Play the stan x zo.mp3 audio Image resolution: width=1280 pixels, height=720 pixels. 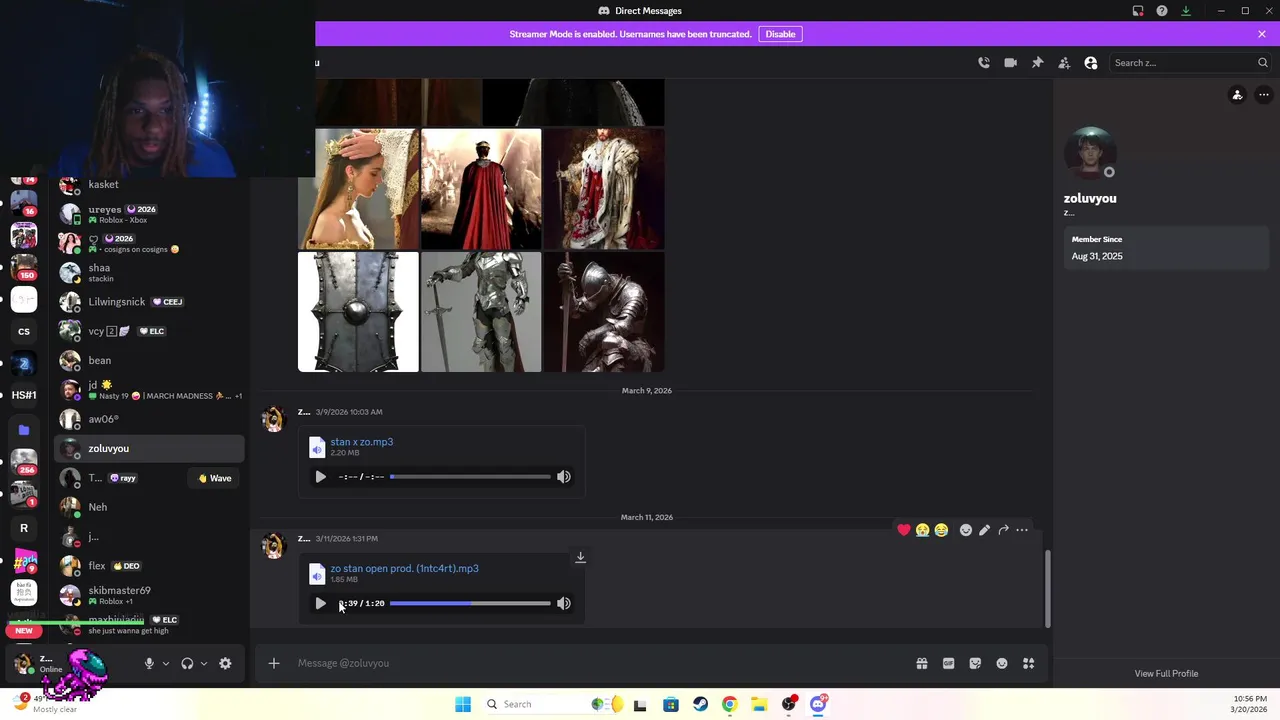click(320, 477)
